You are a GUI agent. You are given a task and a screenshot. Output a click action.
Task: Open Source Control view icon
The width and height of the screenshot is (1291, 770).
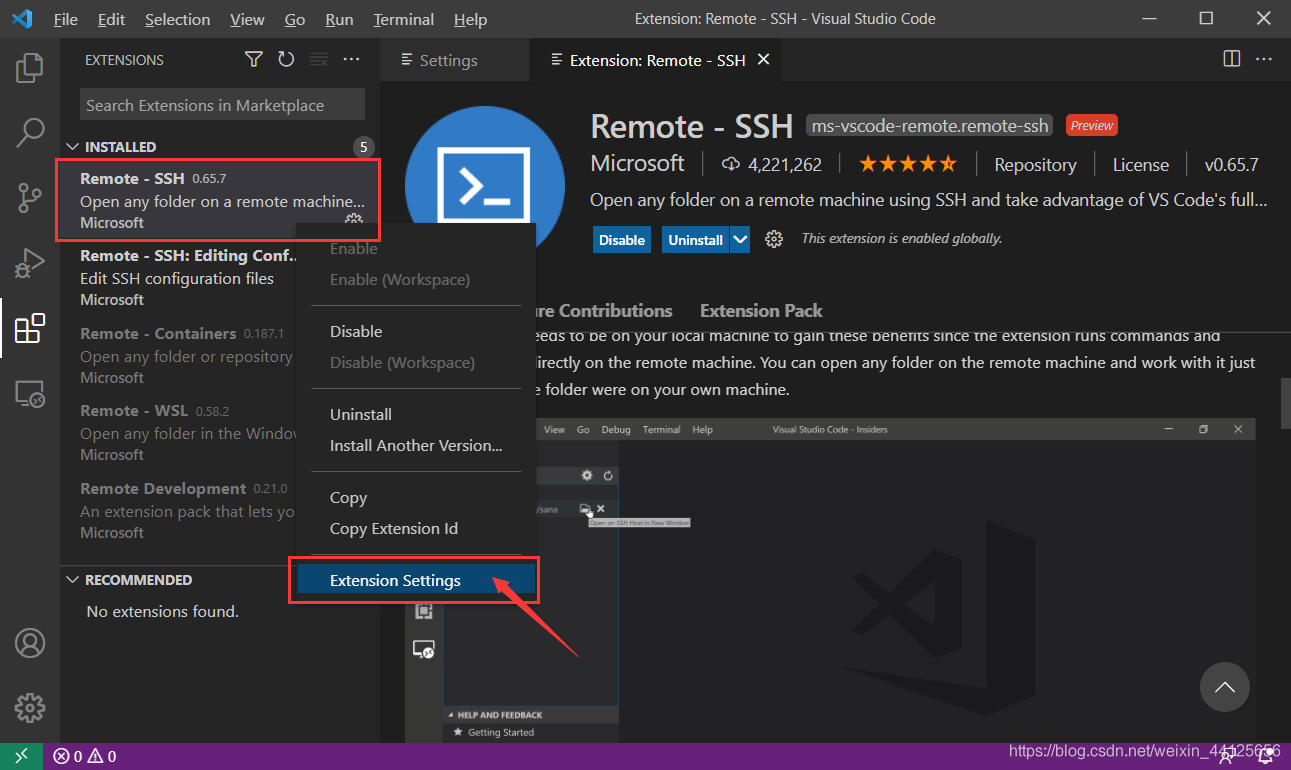coord(30,198)
